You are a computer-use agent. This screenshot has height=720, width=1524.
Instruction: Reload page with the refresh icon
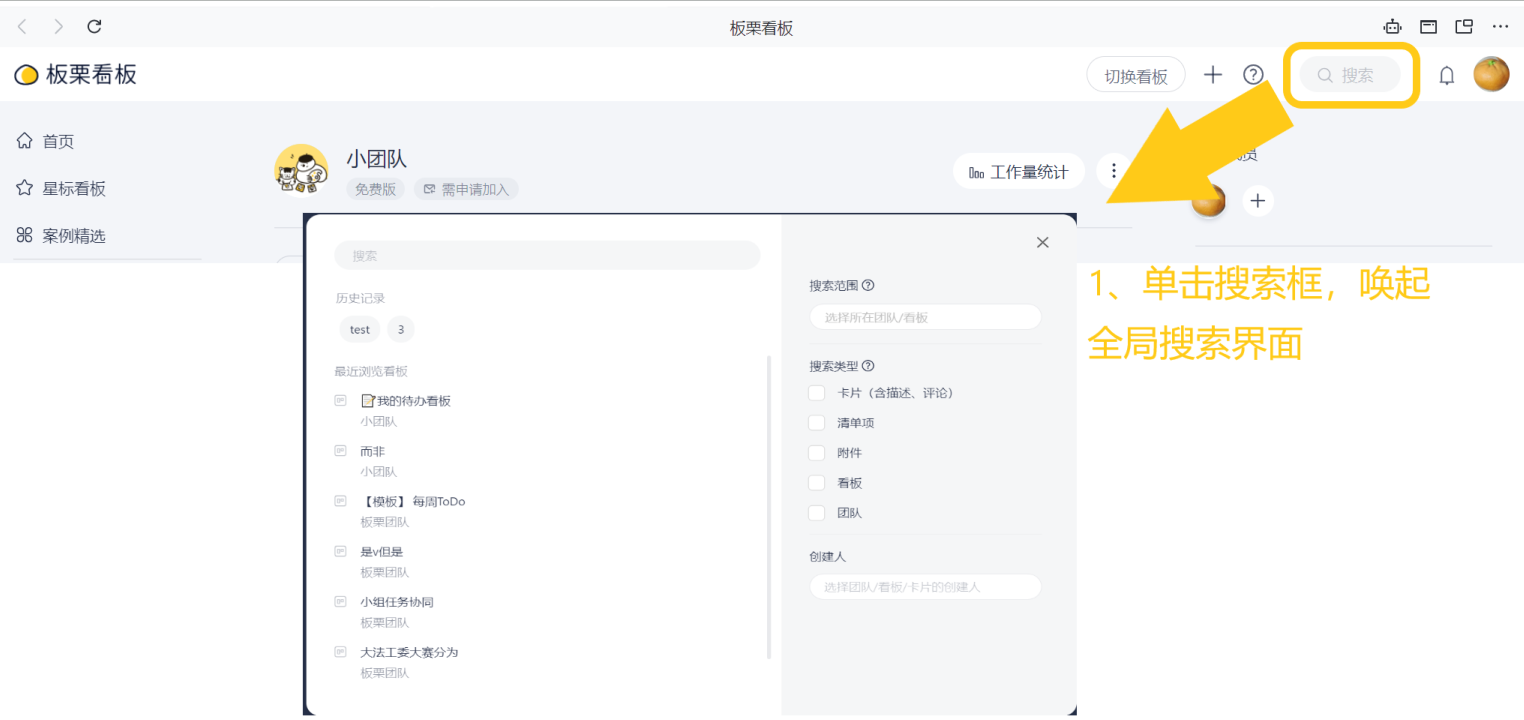tap(94, 27)
